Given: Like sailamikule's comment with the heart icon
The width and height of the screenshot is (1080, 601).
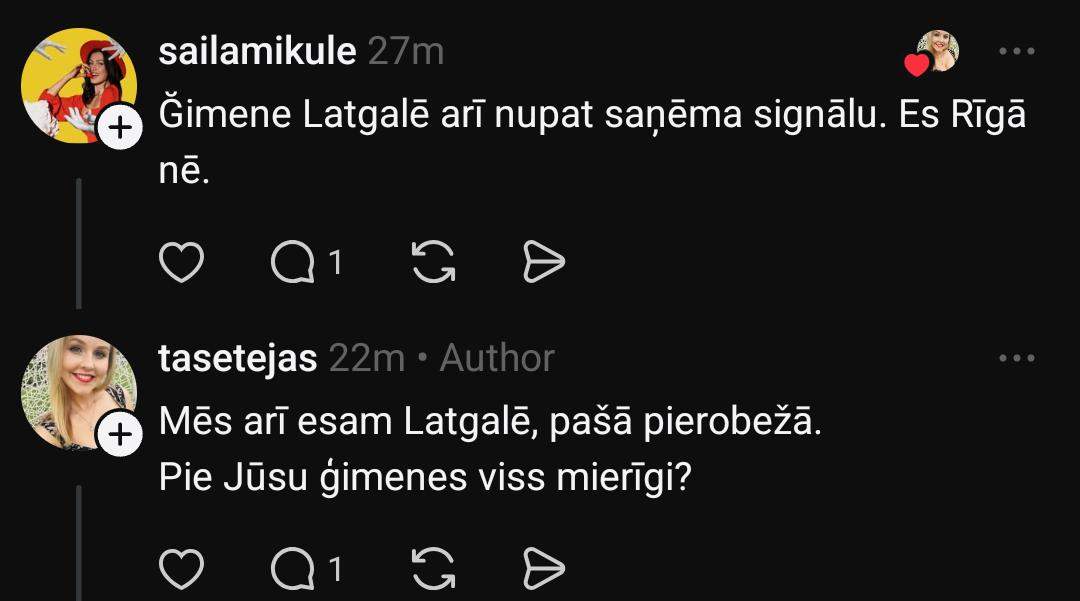Looking at the screenshot, I should click(x=181, y=262).
